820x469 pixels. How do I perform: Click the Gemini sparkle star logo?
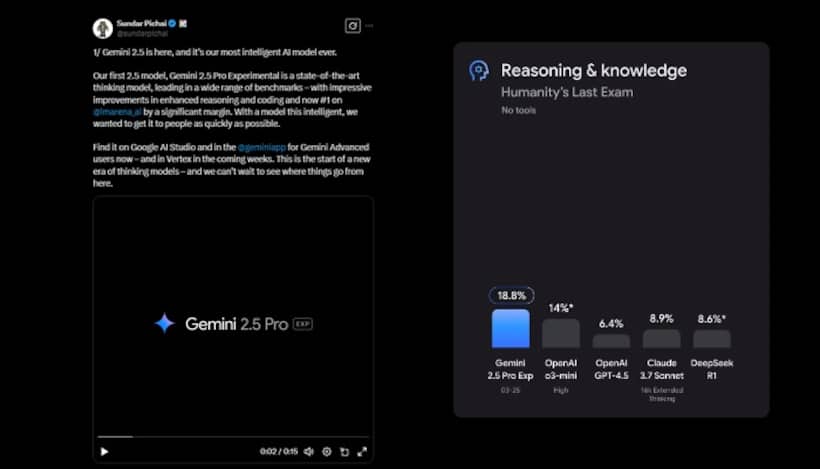[x=165, y=324]
